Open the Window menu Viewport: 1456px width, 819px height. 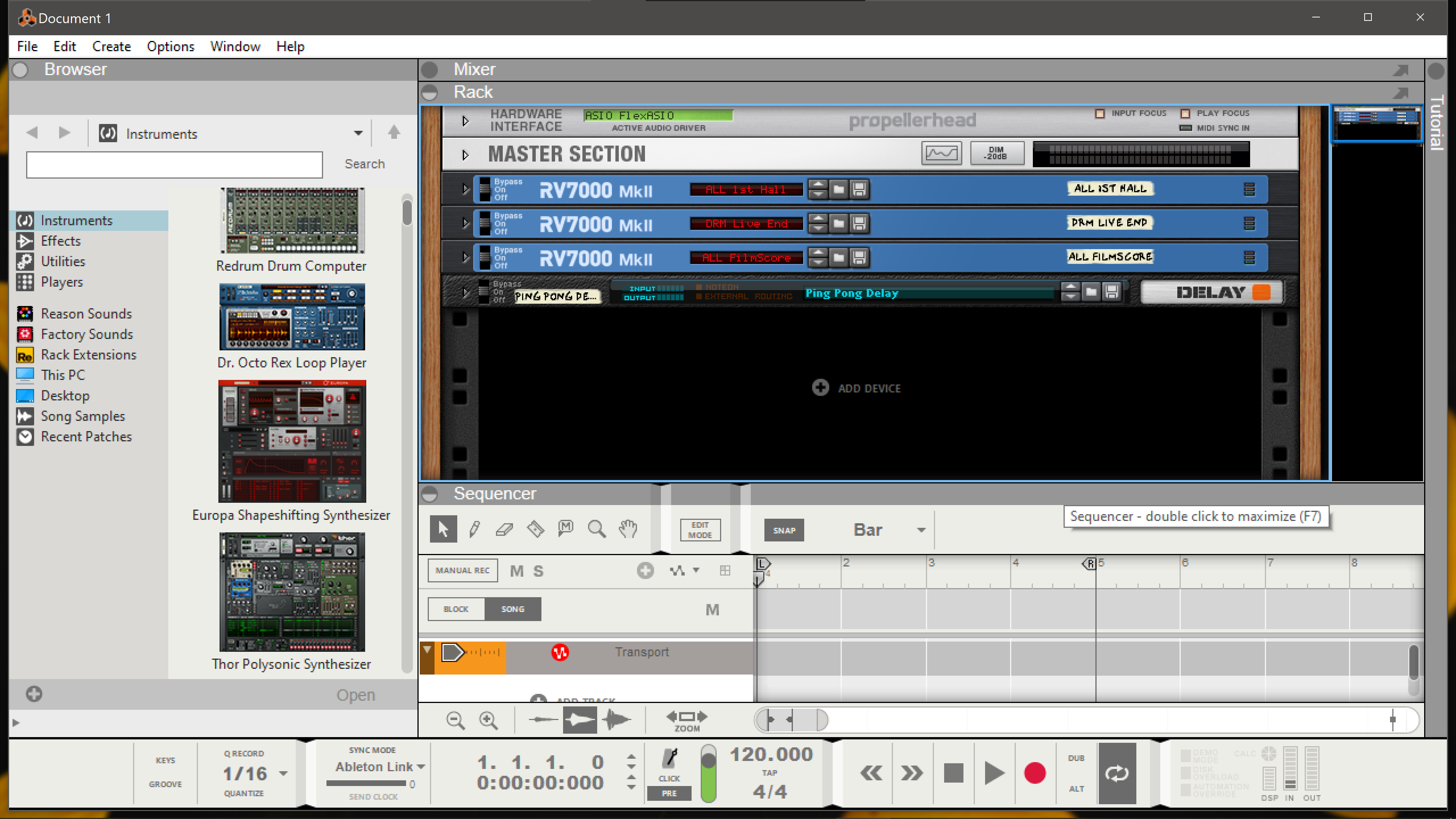(235, 46)
